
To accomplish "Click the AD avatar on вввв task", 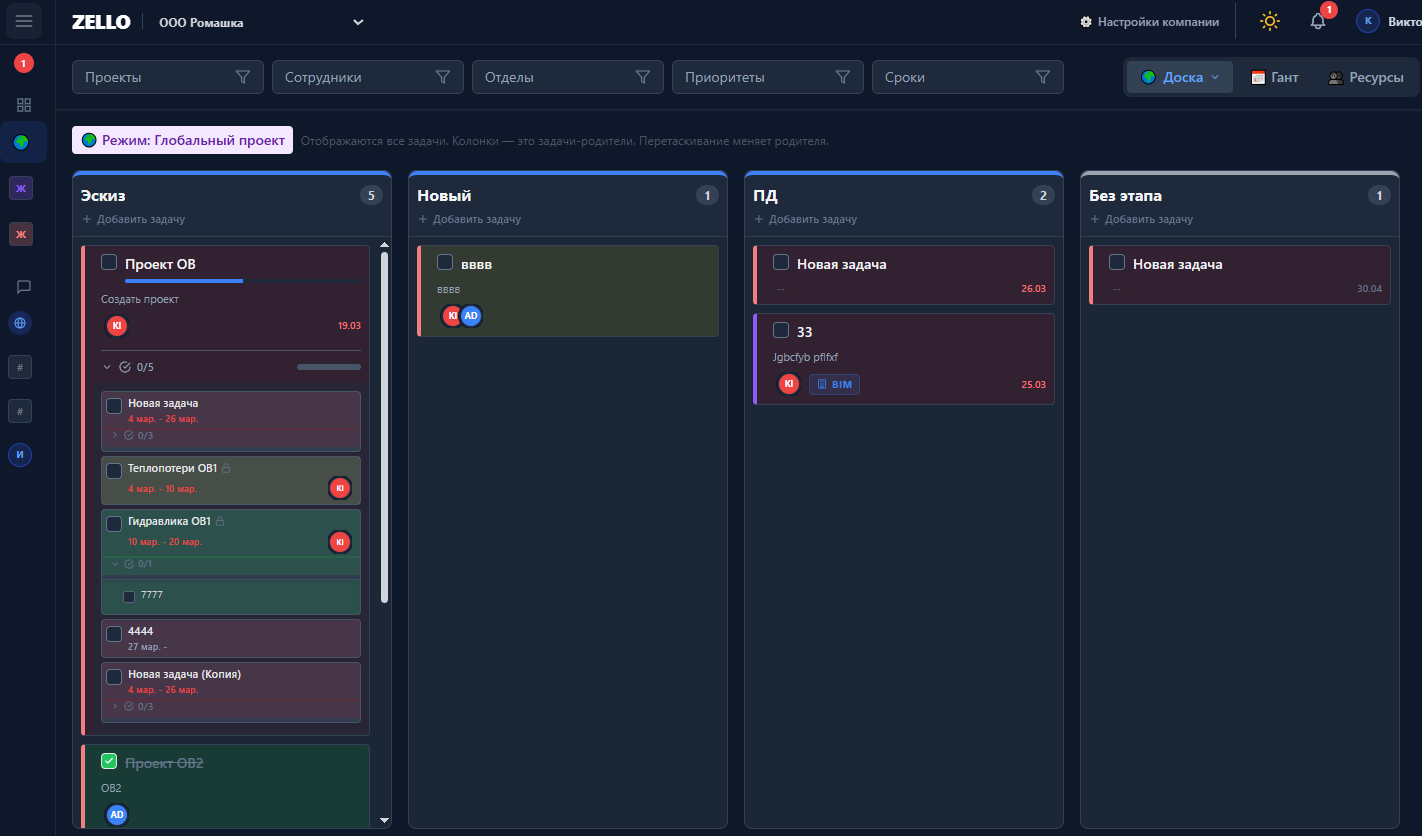I will point(471,316).
